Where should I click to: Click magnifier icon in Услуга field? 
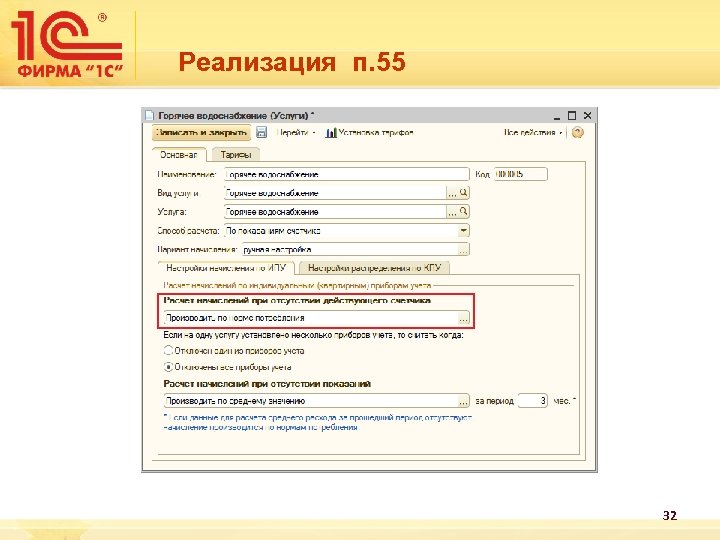464,212
